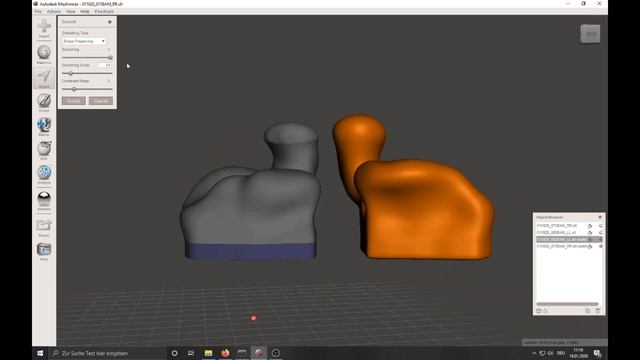Open the Actions menu
Viewport: 640px width, 360px height.
[54, 11]
